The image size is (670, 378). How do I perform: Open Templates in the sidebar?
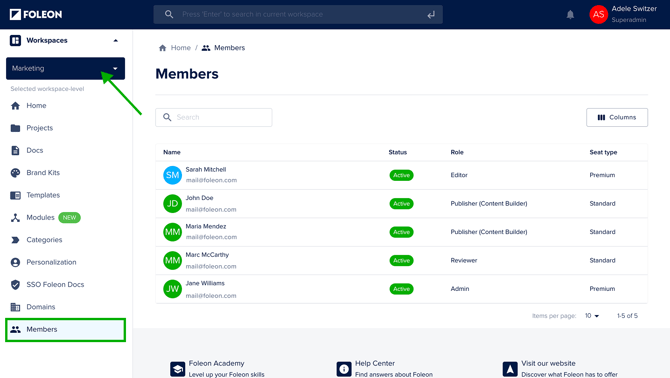[x=43, y=195]
